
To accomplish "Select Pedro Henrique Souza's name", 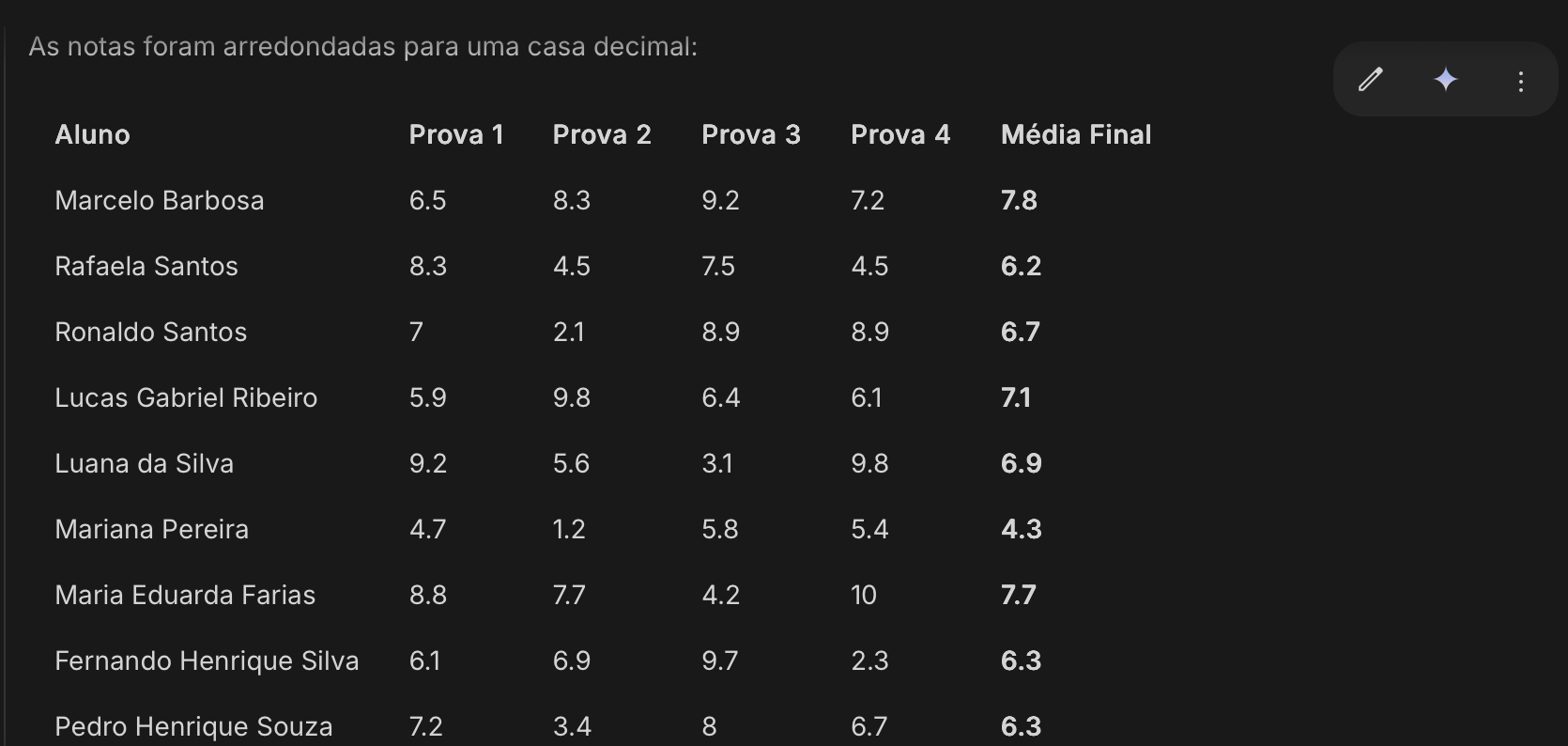I will 193,726.
